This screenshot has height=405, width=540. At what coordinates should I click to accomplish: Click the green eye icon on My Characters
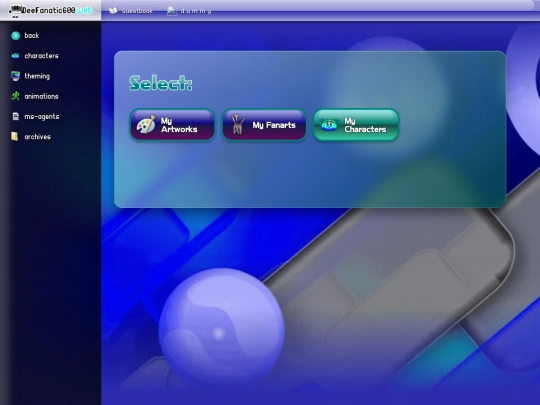coord(329,125)
